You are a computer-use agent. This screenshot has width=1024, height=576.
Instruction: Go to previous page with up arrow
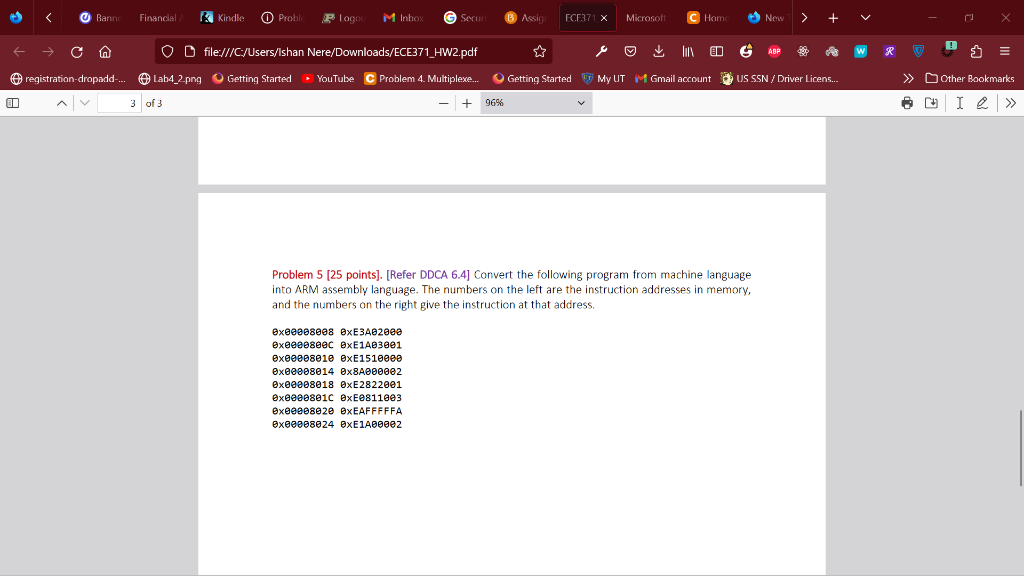pos(60,102)
